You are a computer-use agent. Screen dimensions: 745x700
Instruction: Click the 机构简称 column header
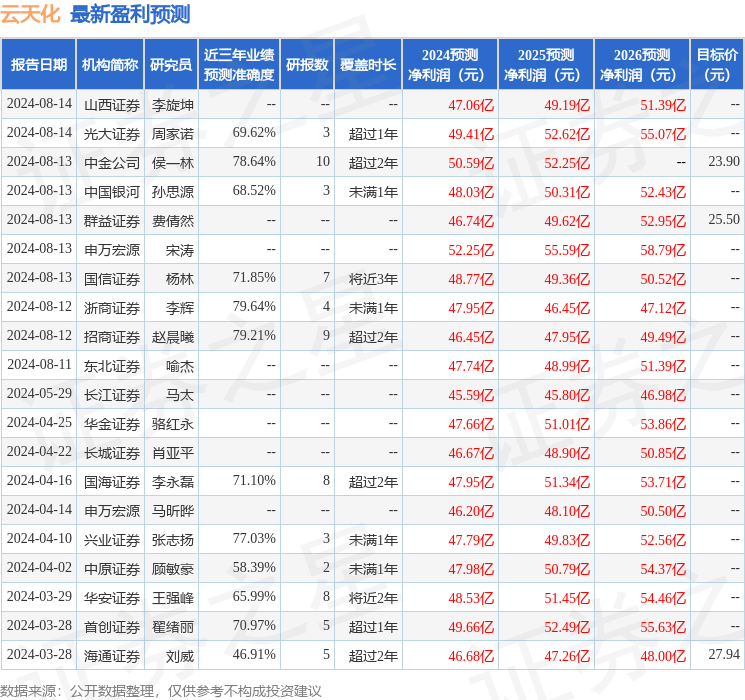tap(110, 65)
